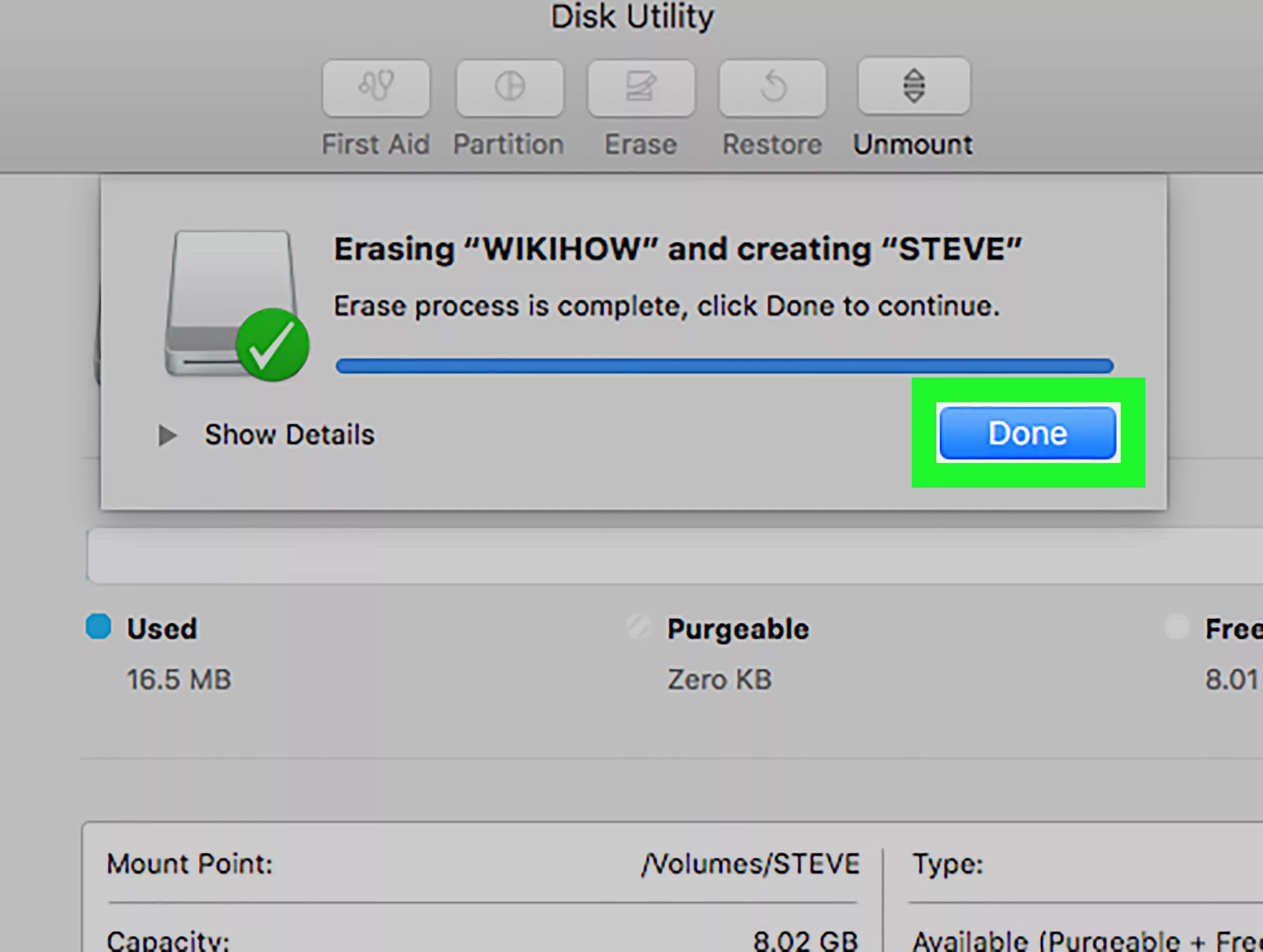Click the Restore arrow icon
Screen dimensions: 1263x952
773,88
